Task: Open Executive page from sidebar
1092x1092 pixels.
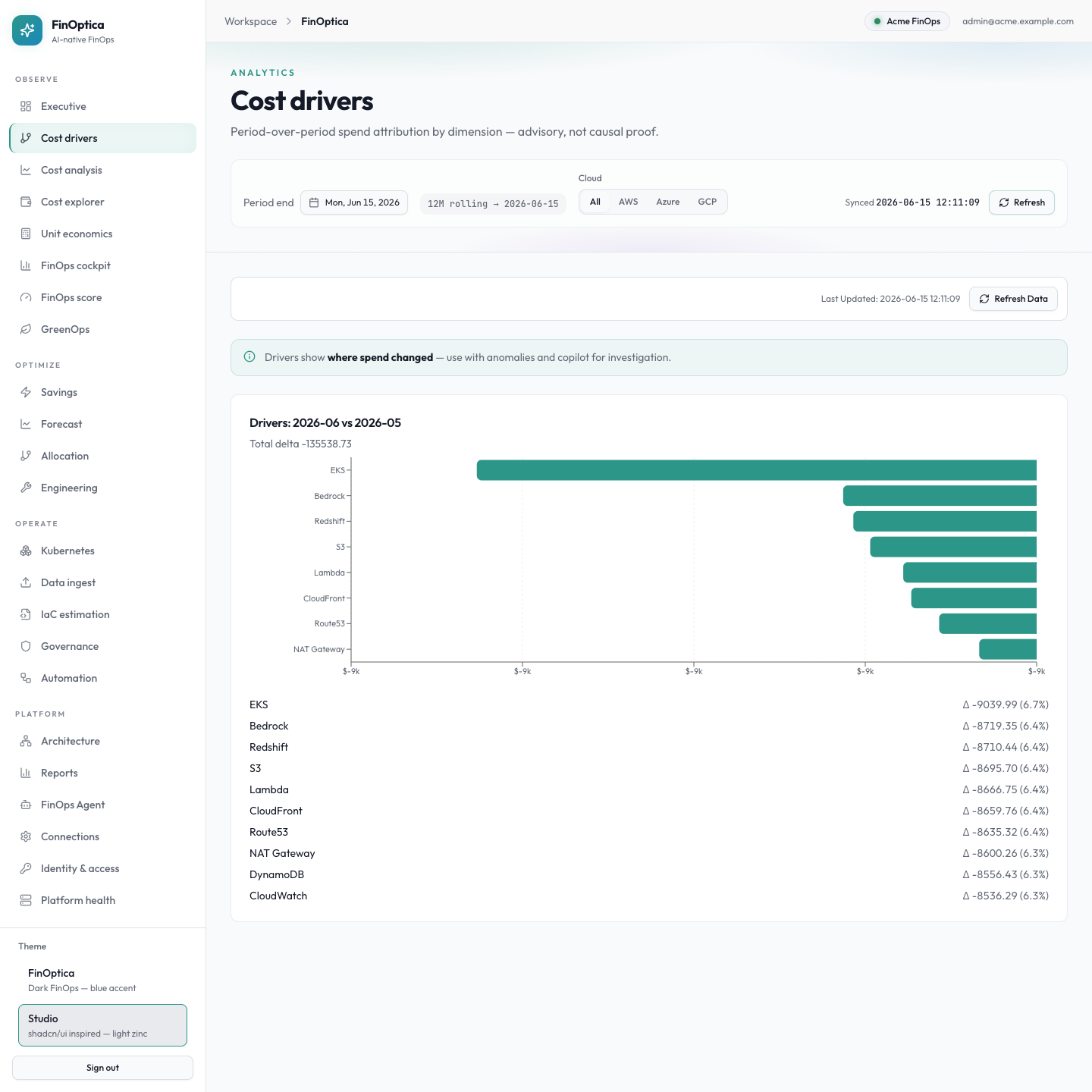Action: click(102, 106)
